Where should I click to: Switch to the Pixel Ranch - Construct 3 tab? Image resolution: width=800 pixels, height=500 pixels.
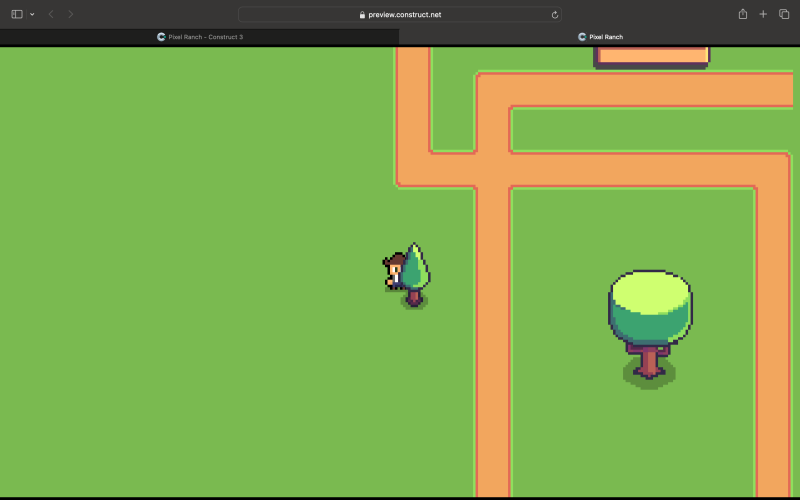click(199, 37)
